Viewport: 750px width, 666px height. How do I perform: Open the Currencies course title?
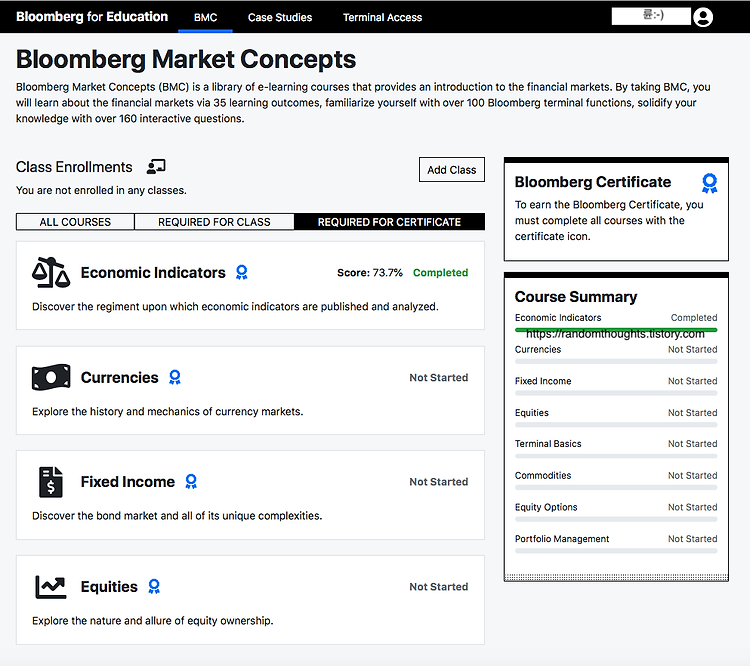tap(120, 377)
